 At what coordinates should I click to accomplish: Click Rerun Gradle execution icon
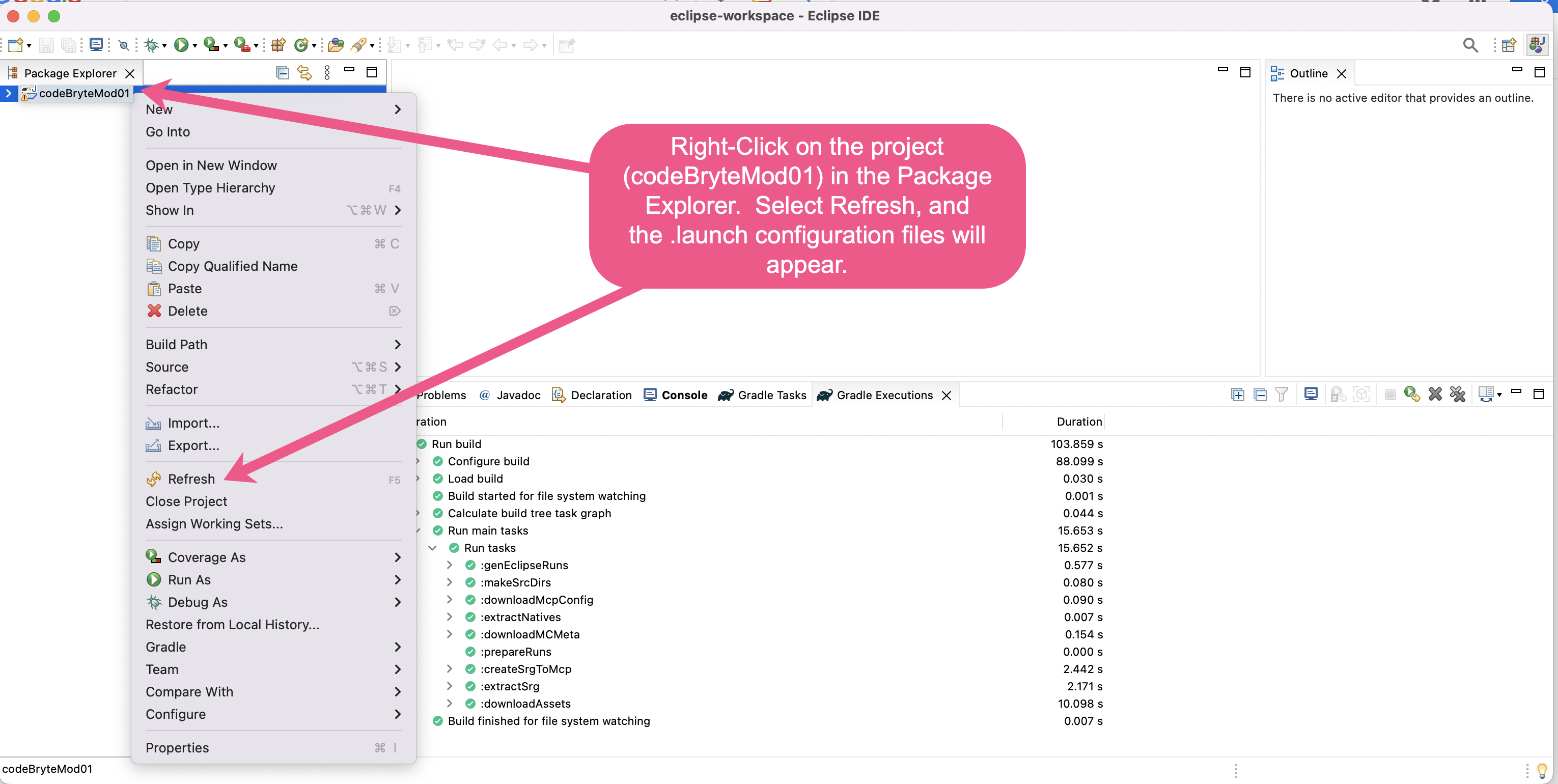tap(1412, 395)
